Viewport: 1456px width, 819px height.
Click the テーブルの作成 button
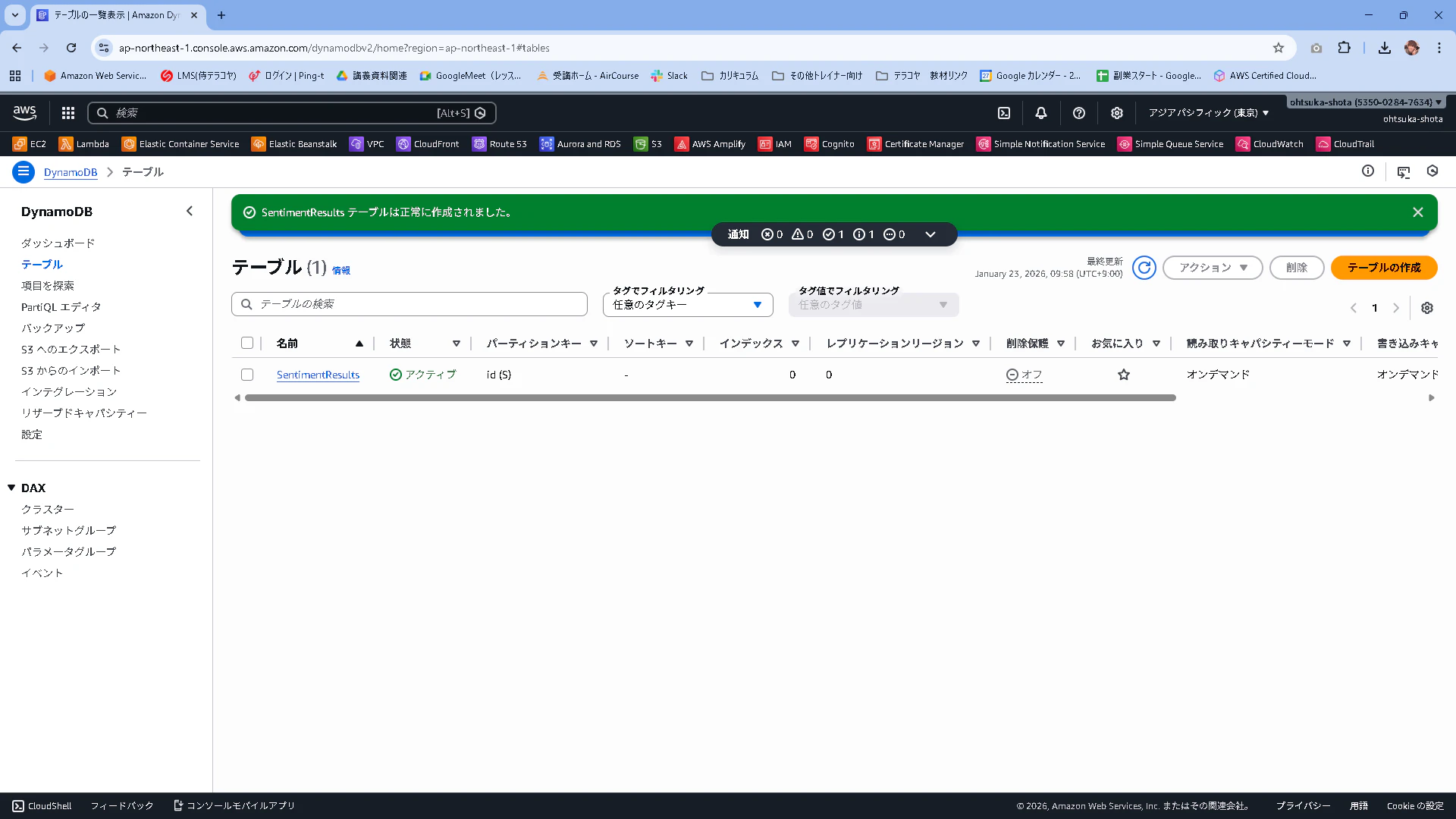(1384, 268)
